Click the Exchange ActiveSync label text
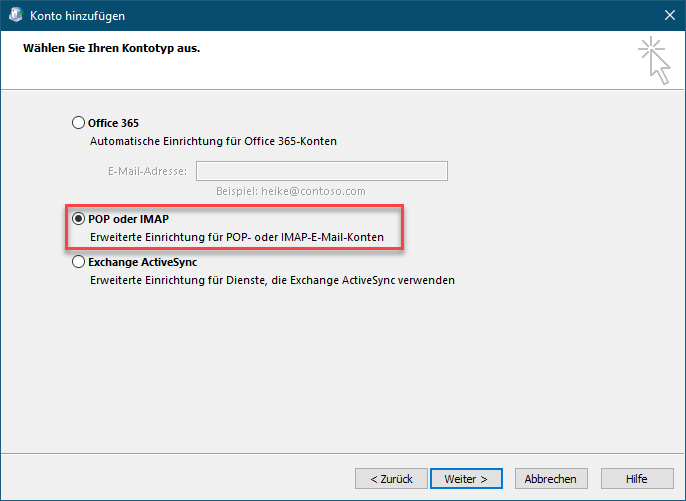This screenshot has width=686, height=501. pos(143,262)
